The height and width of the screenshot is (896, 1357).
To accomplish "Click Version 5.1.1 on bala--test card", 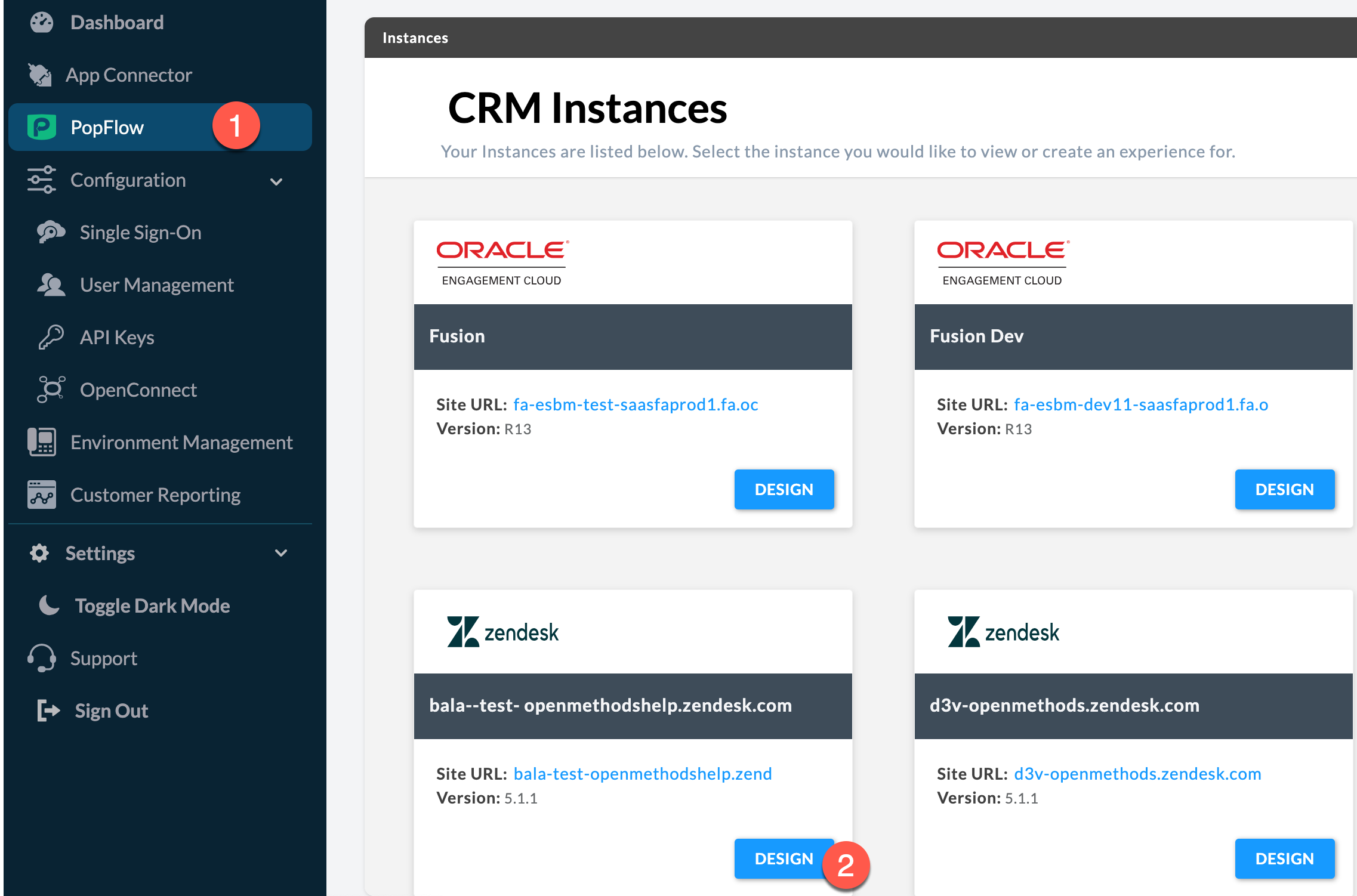I will [x=487, y=798].
